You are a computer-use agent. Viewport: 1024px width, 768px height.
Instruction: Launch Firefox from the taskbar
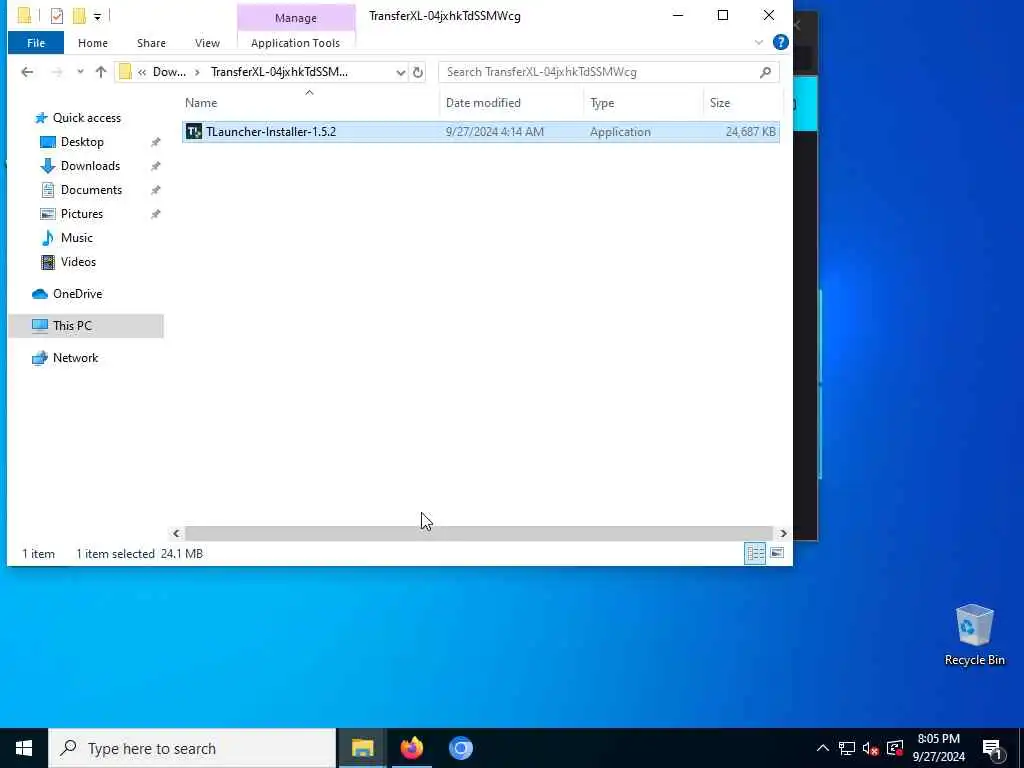(x=411, y=748)
